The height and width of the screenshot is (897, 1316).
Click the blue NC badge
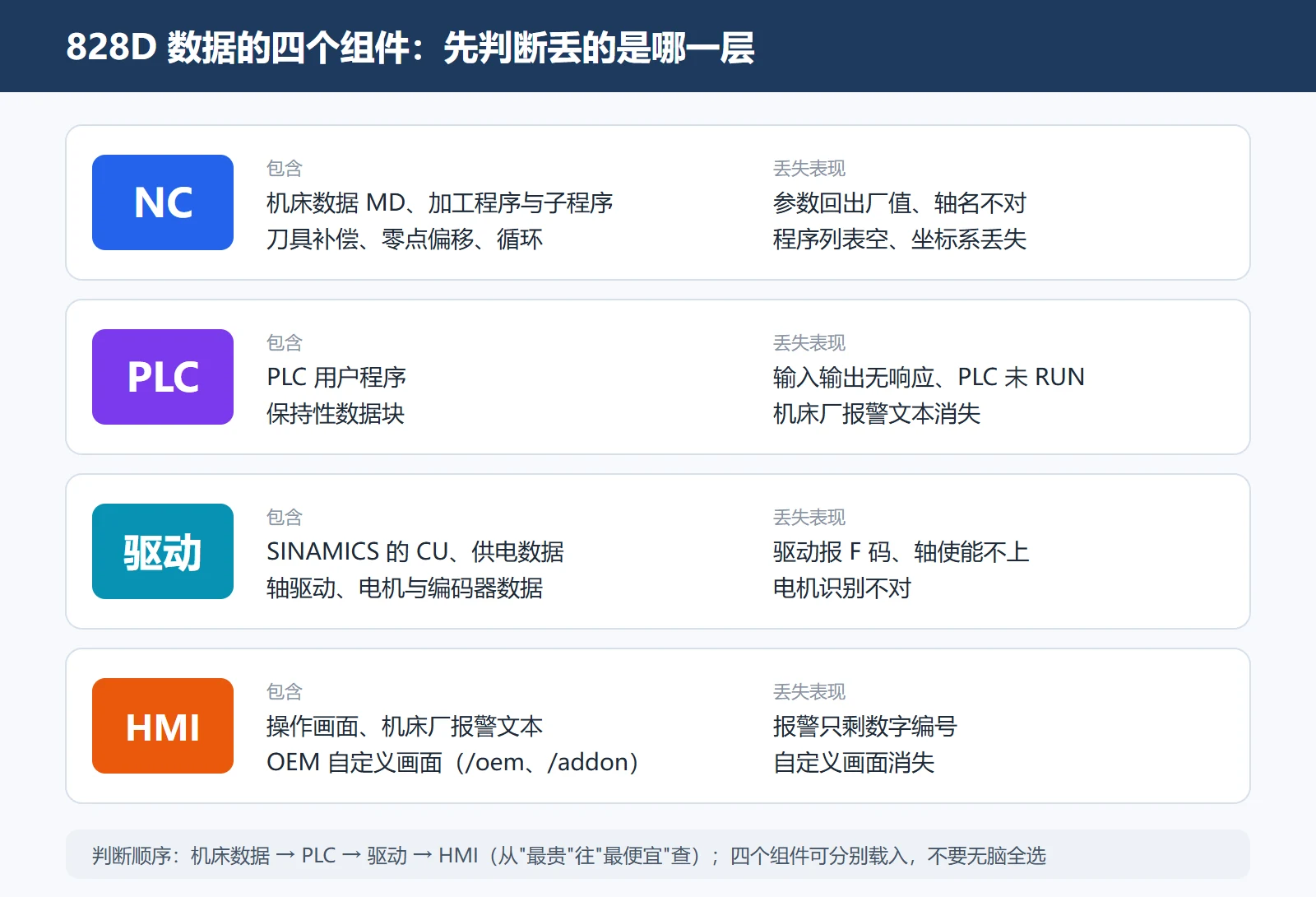click(x=163, y=202)
